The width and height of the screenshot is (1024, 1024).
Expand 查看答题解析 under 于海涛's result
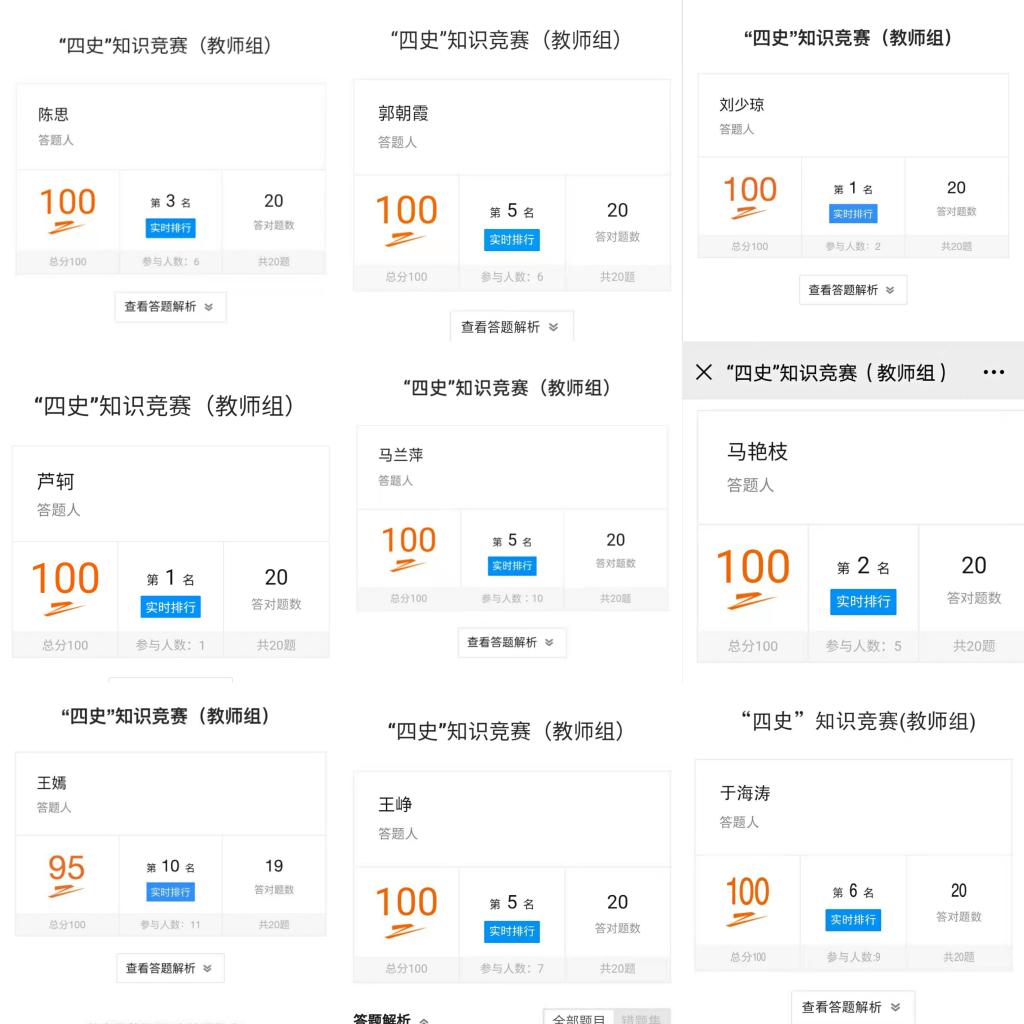[853, 1007]
